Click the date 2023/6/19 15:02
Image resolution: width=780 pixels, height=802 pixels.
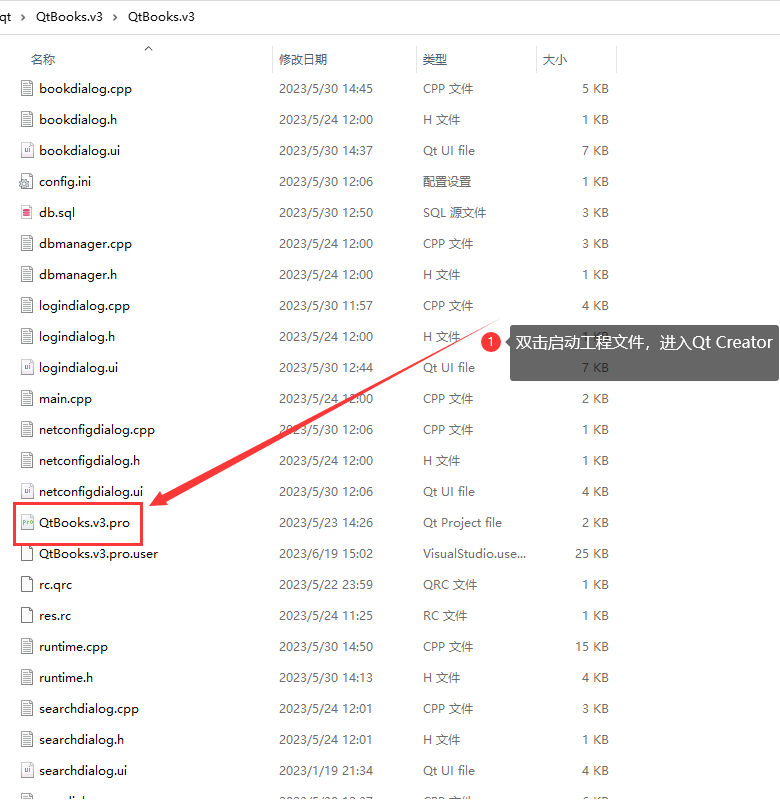326,553
